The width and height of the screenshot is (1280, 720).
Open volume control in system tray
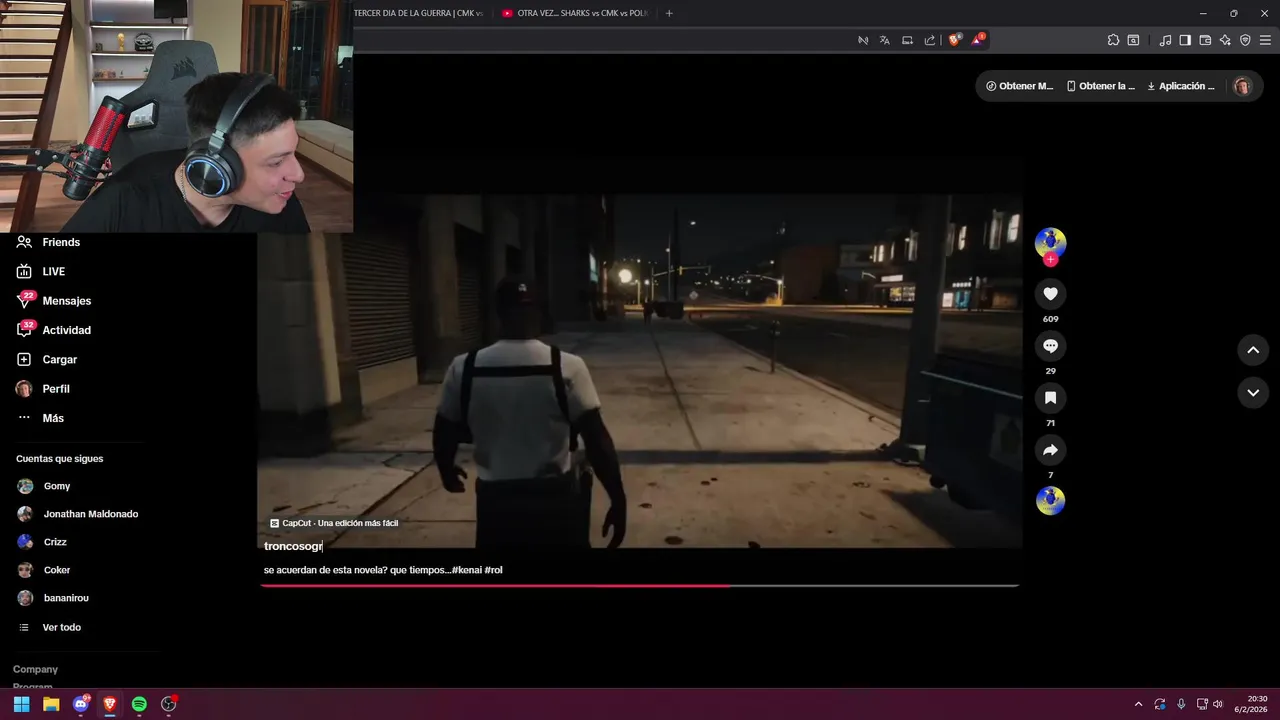(1218, 704)
